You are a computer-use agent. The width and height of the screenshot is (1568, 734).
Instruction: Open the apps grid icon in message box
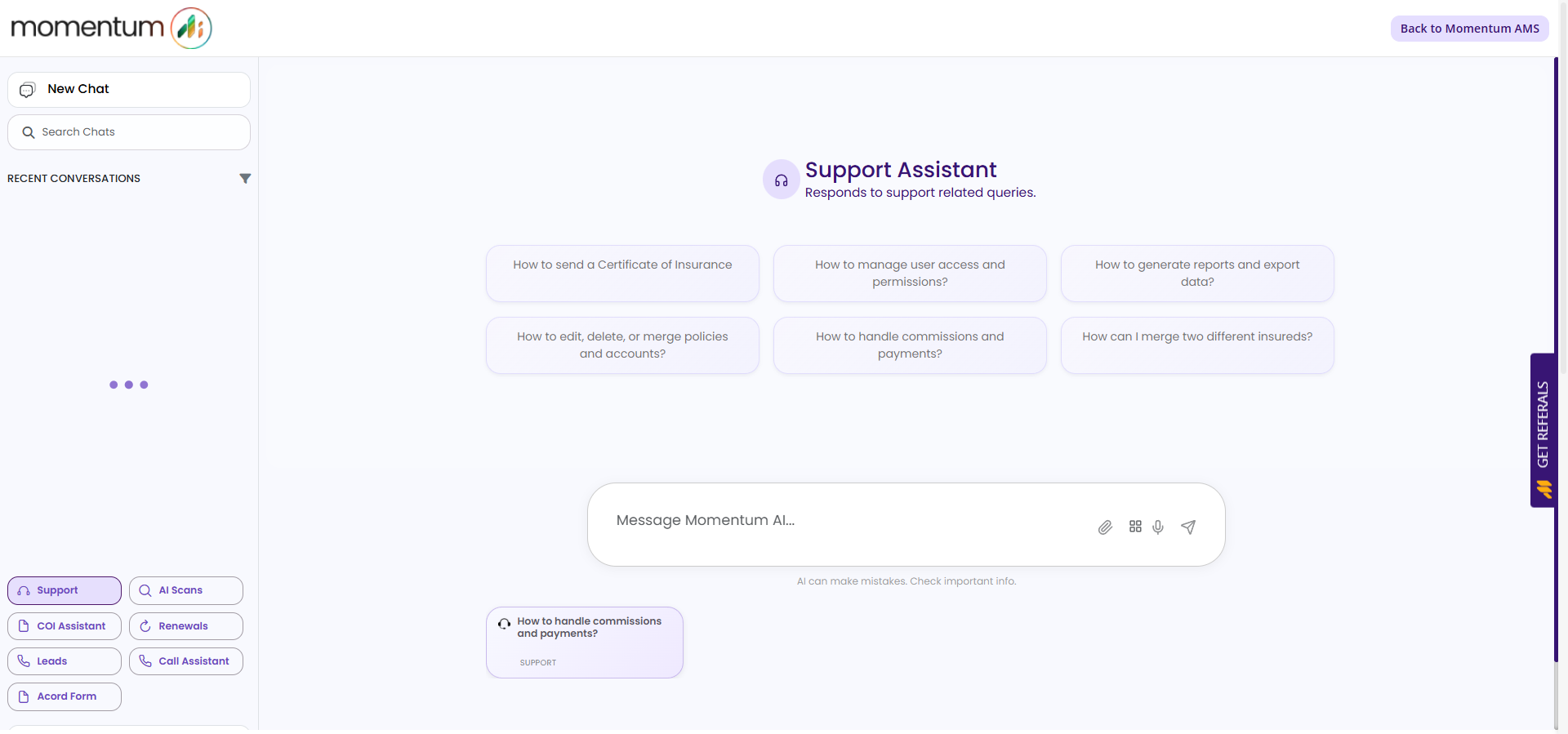(1135, 527)
